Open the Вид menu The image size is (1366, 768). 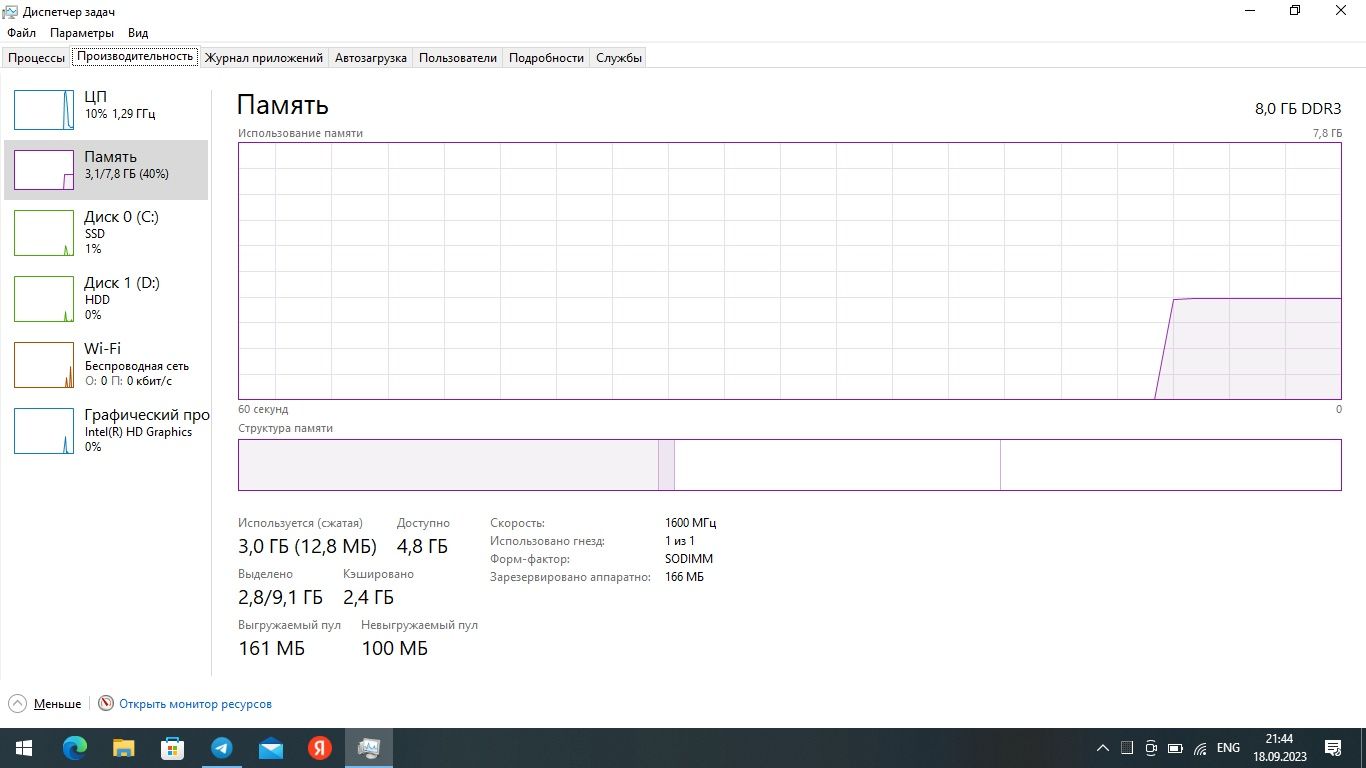point(138,33)
